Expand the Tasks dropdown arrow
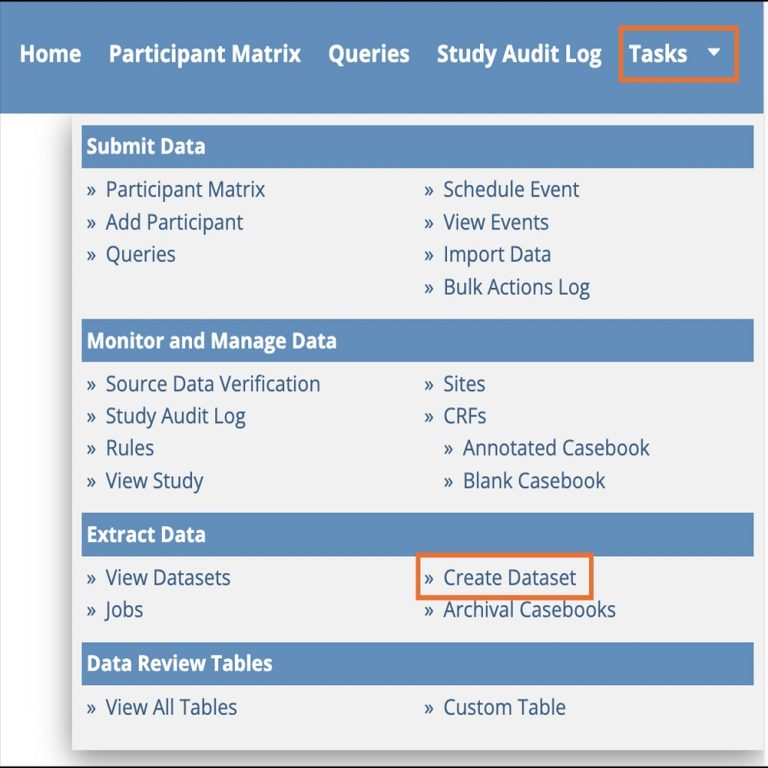Image resolution: width=768 pixels, height=768 pixels. tap(713, 53)
